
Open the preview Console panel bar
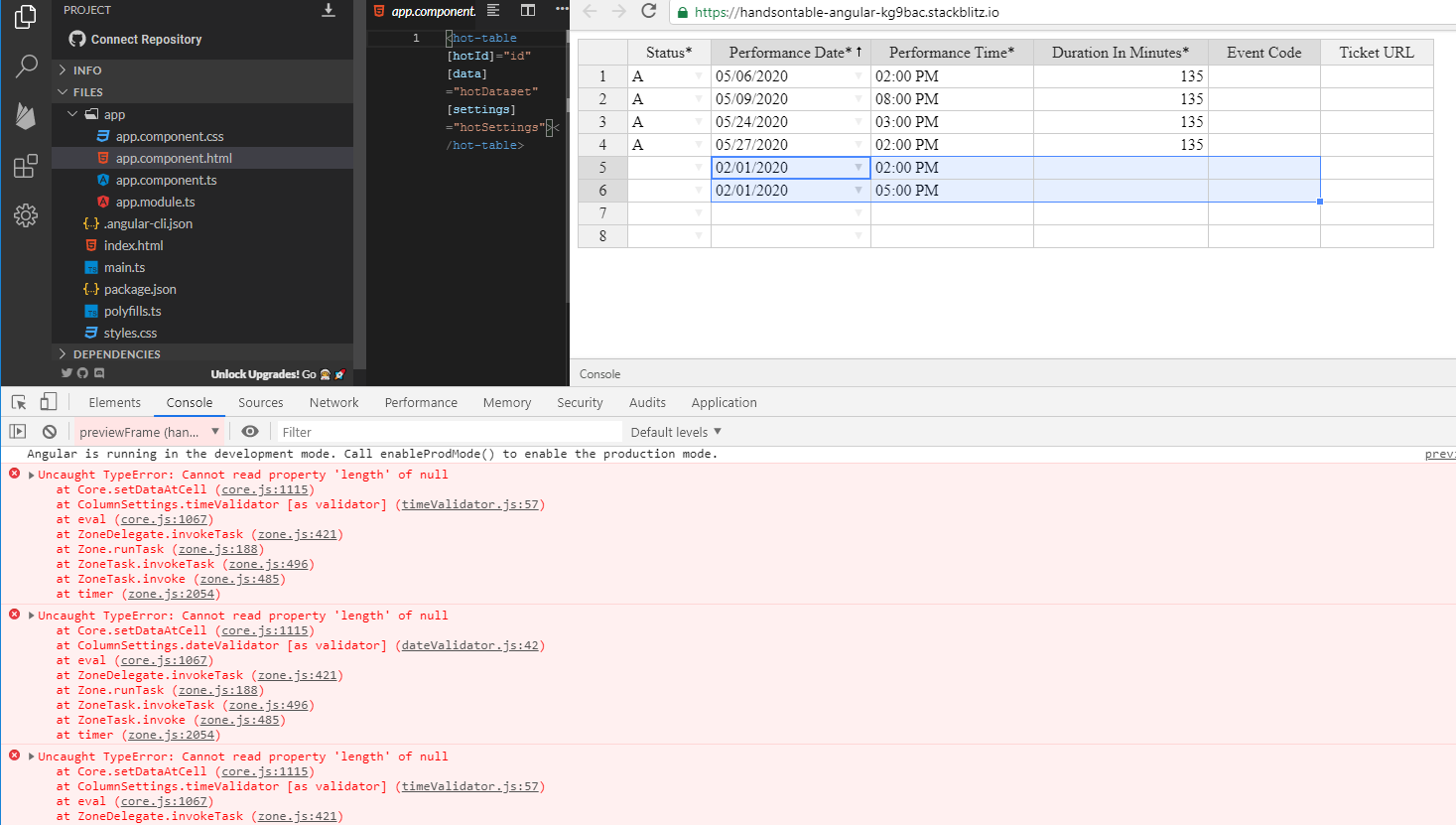point(1012,373)
